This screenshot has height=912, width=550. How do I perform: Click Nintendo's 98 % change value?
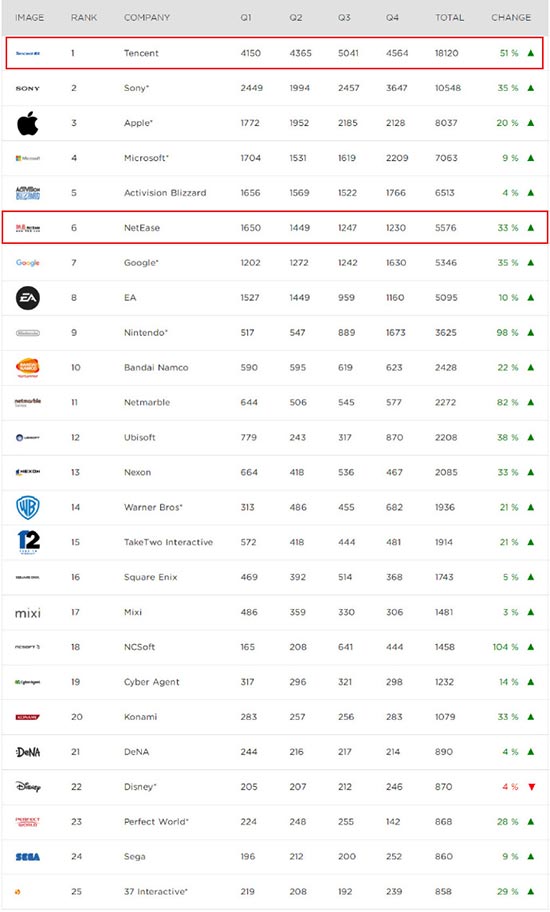[508, 333]
